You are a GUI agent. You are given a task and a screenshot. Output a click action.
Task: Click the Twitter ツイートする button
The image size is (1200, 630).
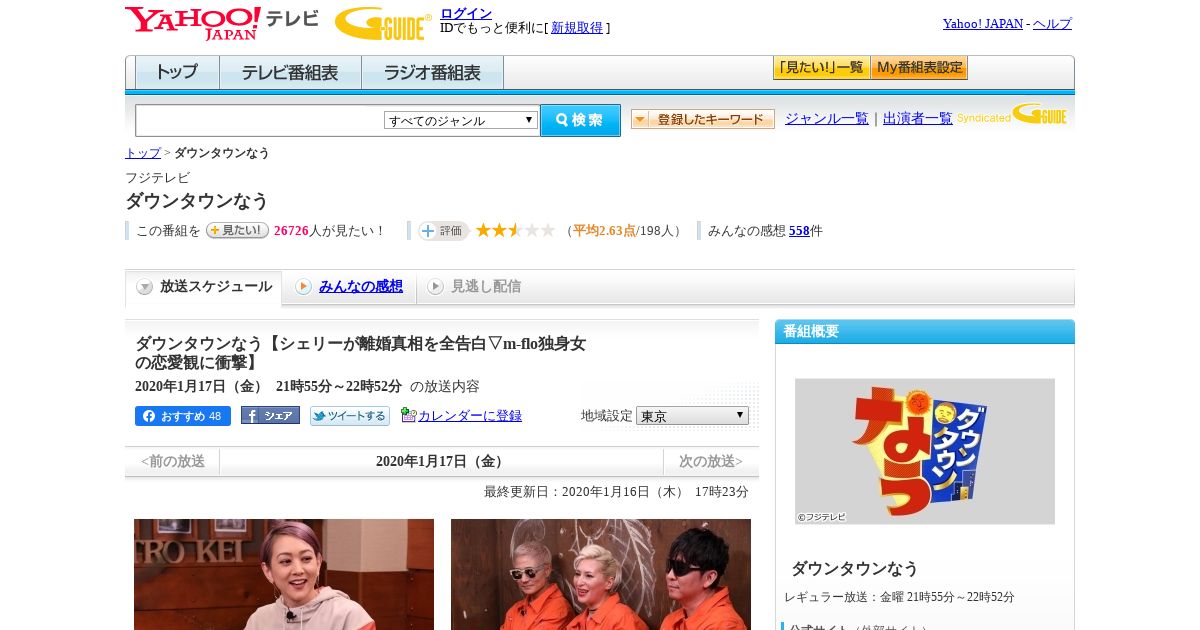349,416
